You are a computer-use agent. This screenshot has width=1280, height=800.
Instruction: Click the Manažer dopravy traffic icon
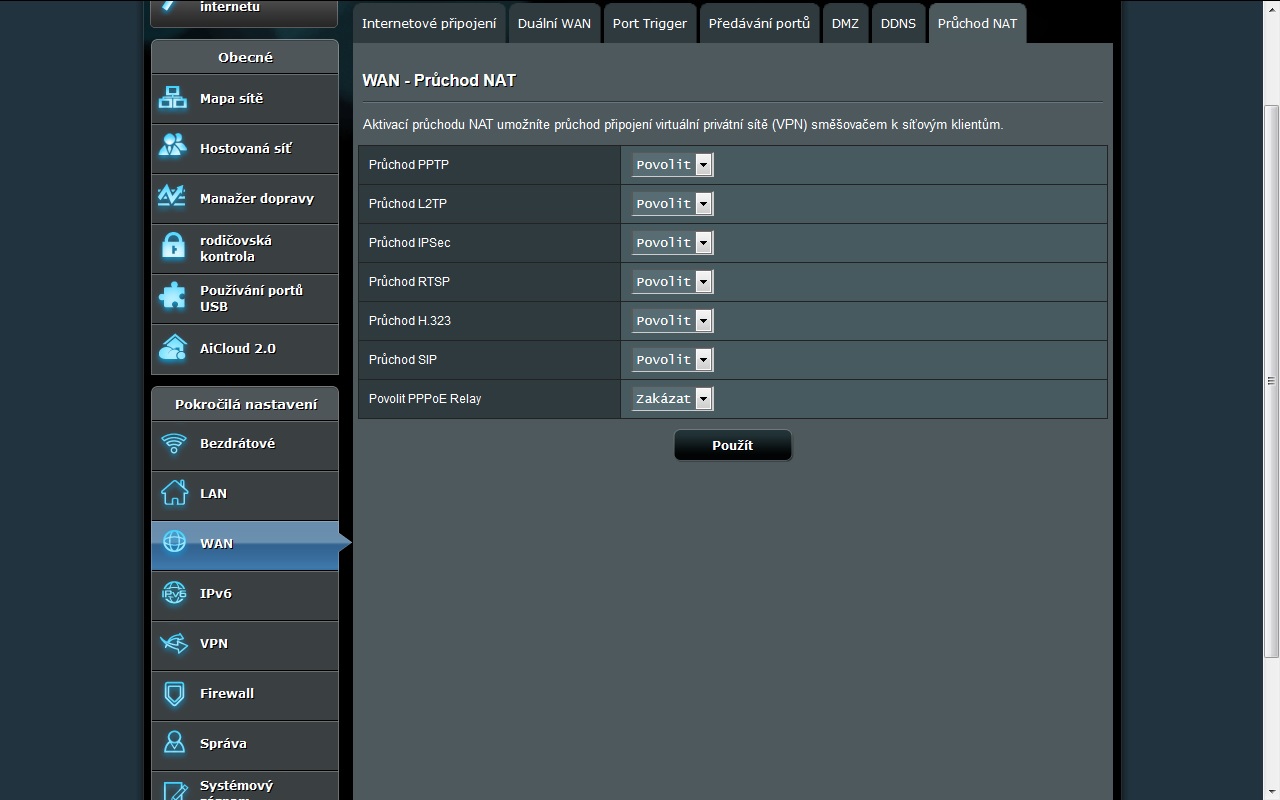173,198
